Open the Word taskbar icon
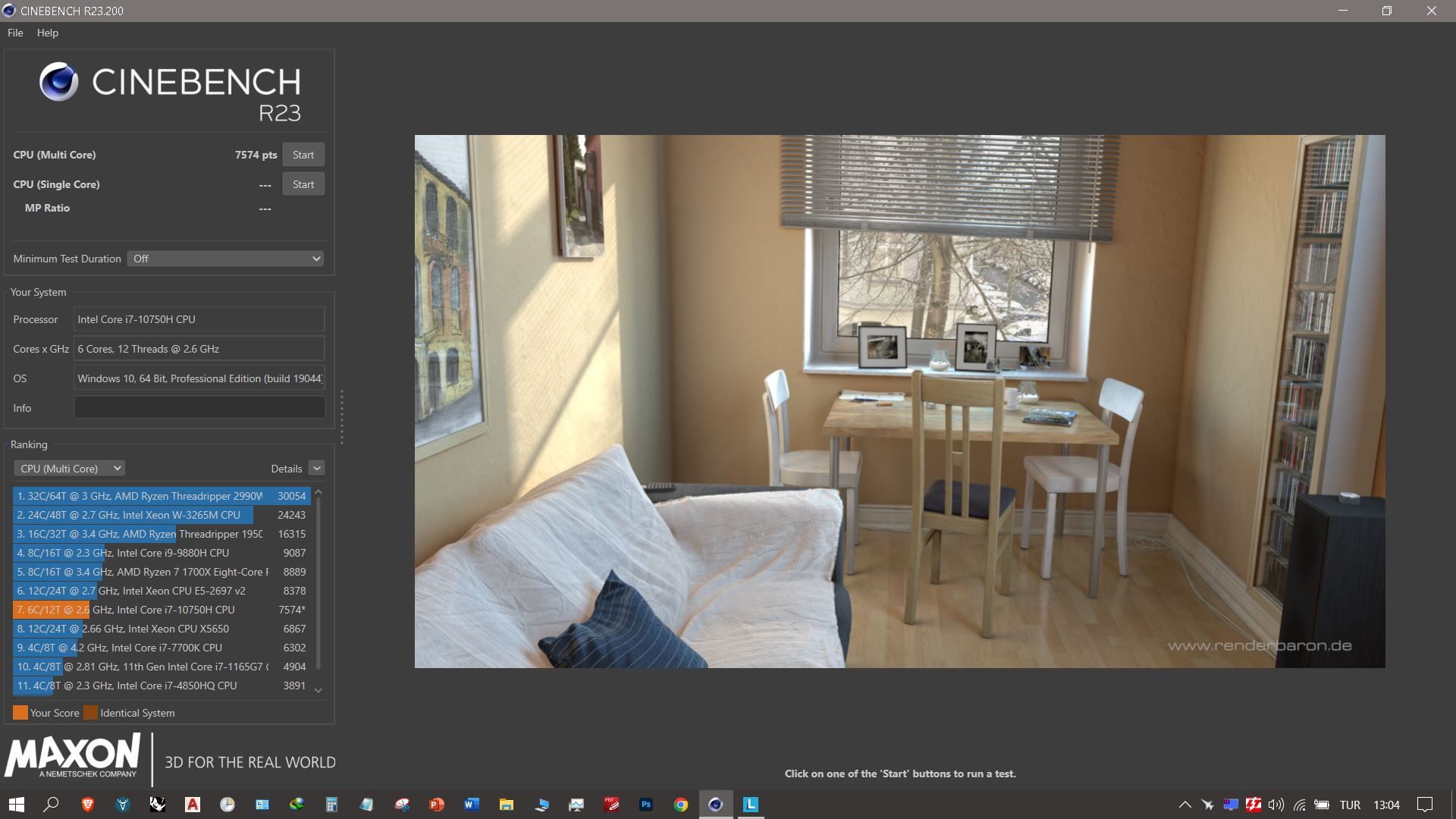The height and width of the screenshot is (819, 1456). [x=471, y=805]
